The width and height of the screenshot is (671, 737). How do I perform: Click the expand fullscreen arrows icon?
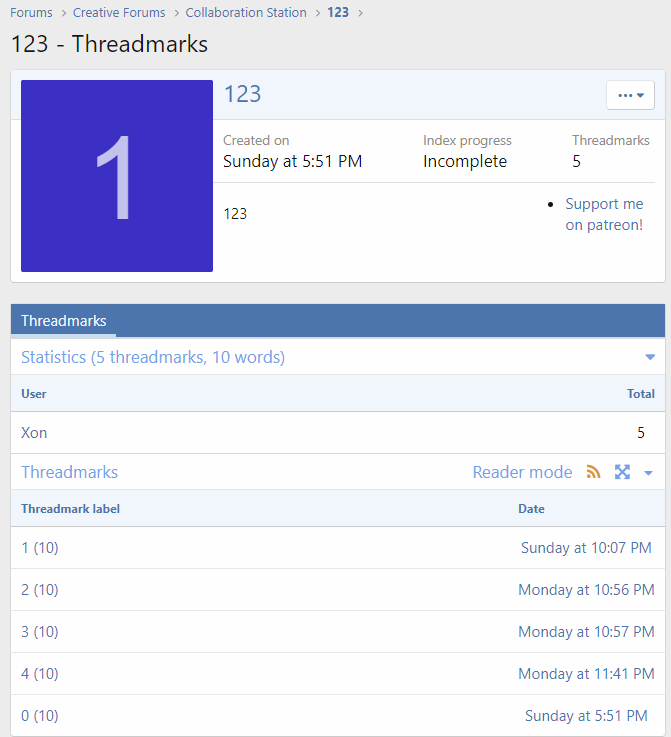[x=622, y=472]
